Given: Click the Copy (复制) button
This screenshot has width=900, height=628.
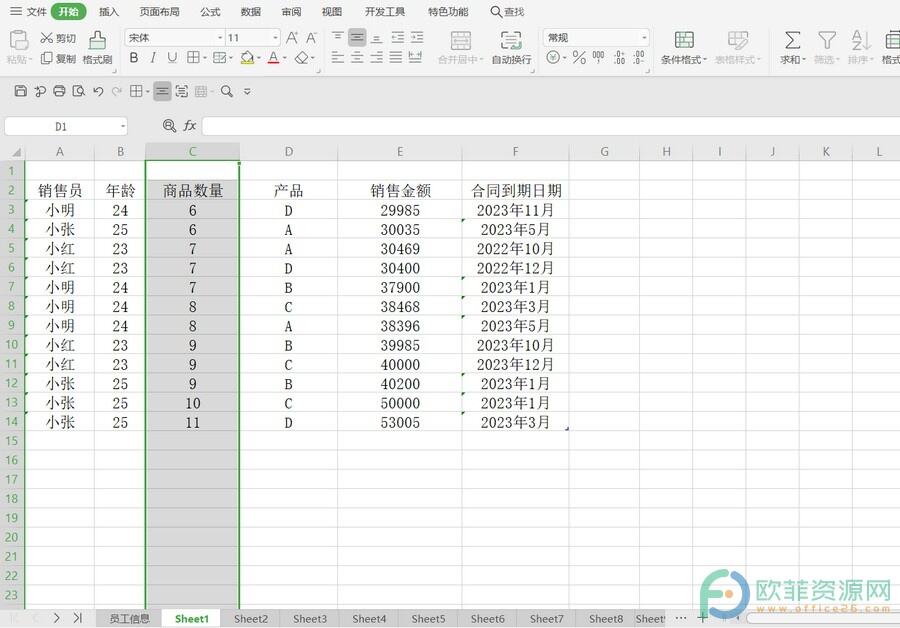Looking at the screenshot, I should point(57,59).
